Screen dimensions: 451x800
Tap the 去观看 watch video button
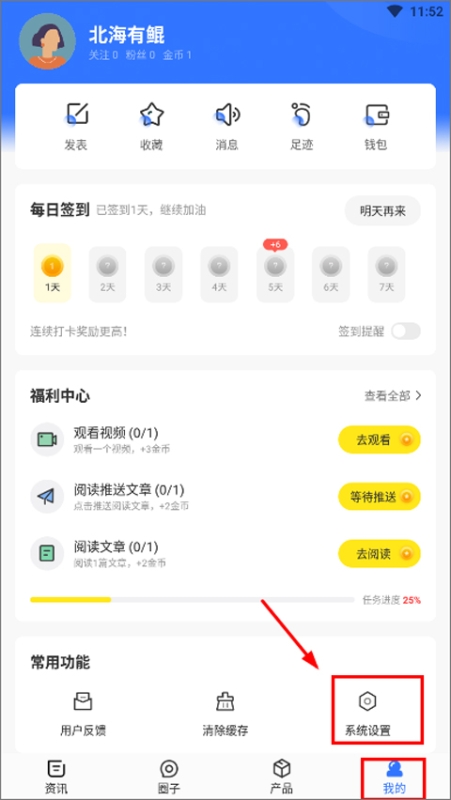379,440
